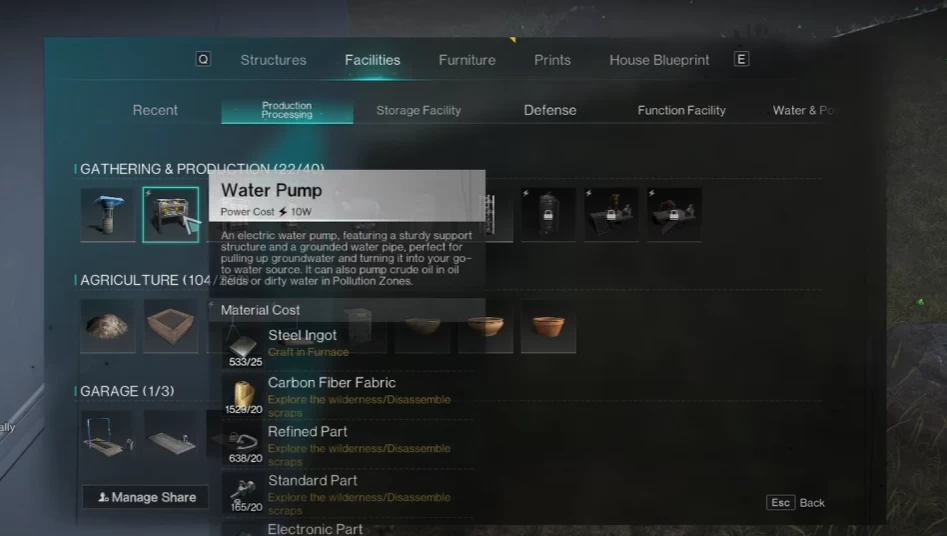Click the Manage Share button

pyautogui.click(x=146, y=497)
